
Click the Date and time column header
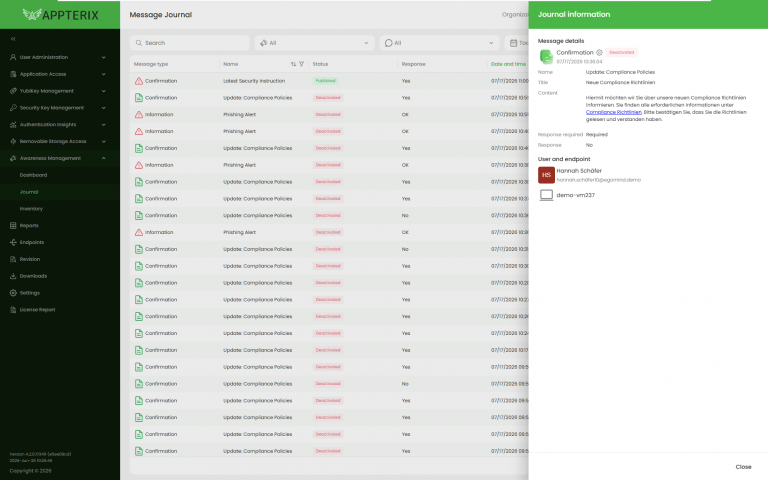508,64
